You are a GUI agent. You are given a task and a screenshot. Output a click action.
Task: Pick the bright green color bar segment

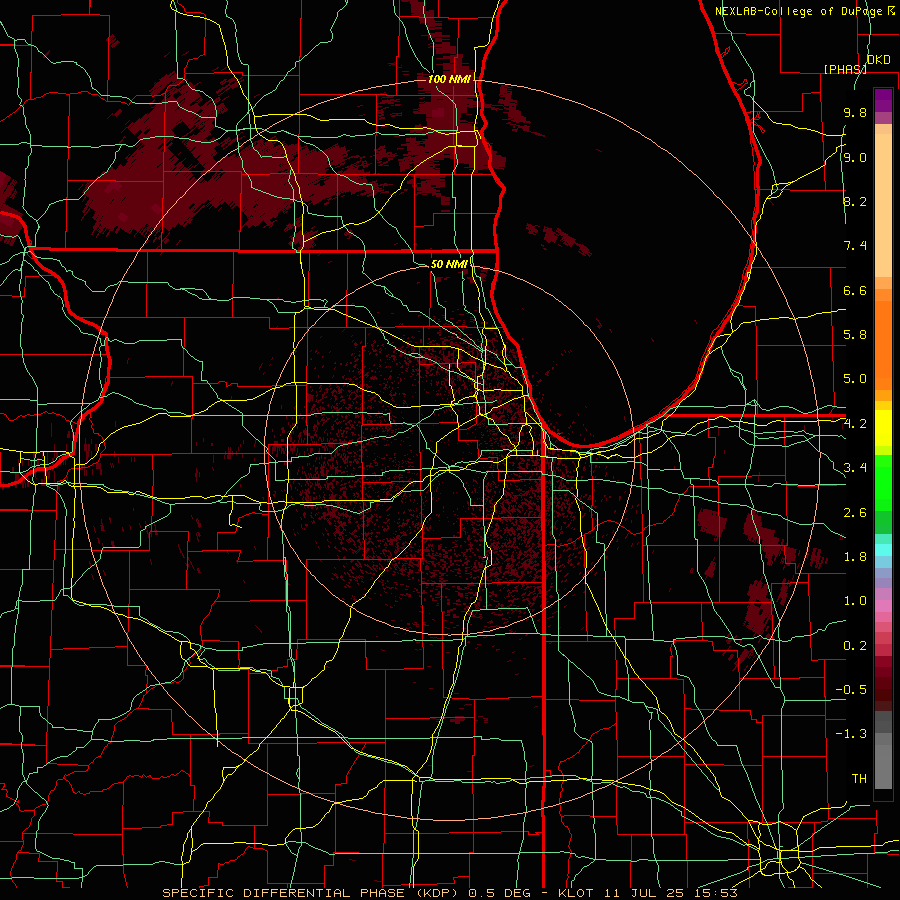coord(883,483)
